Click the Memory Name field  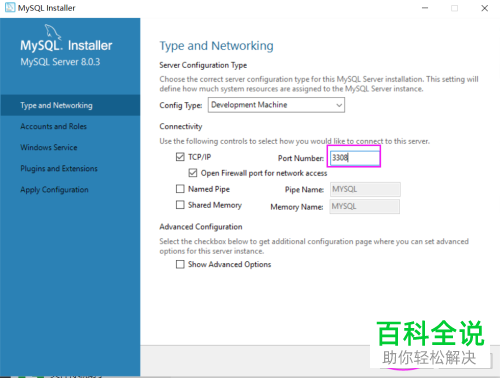(x=365, y=206)
